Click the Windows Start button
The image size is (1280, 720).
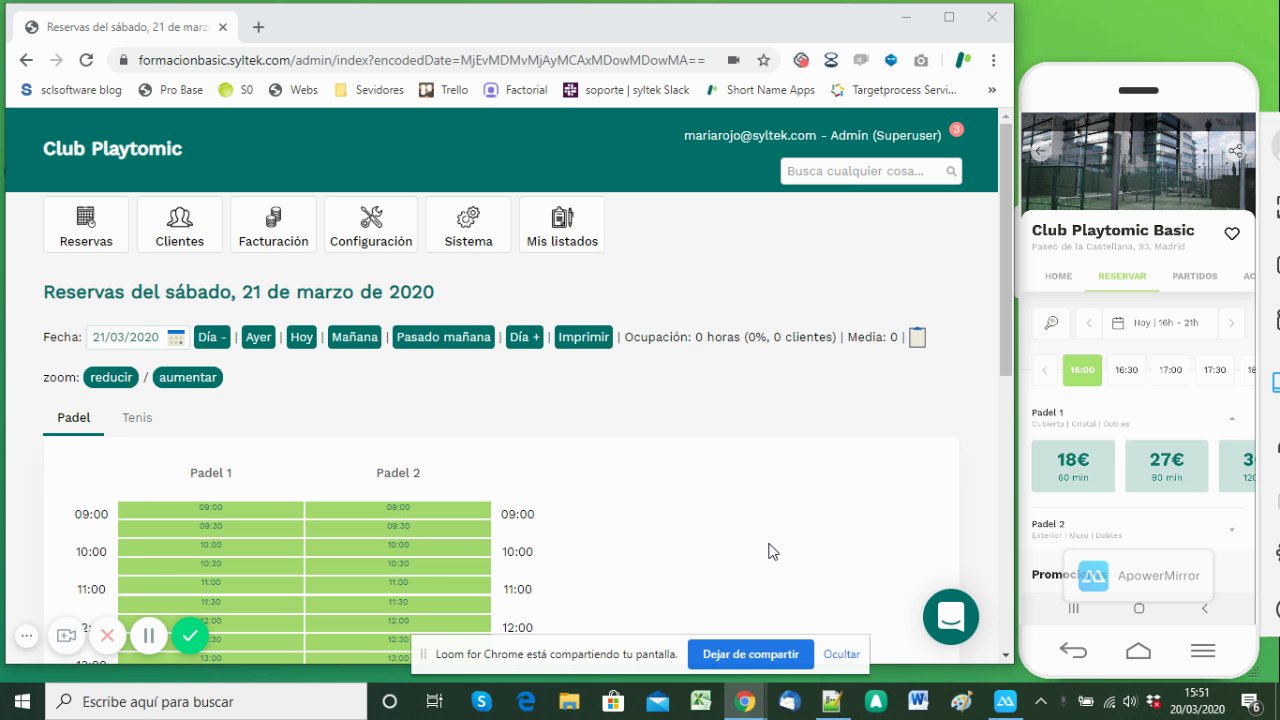pyautogui.click(x=23, y=701)
